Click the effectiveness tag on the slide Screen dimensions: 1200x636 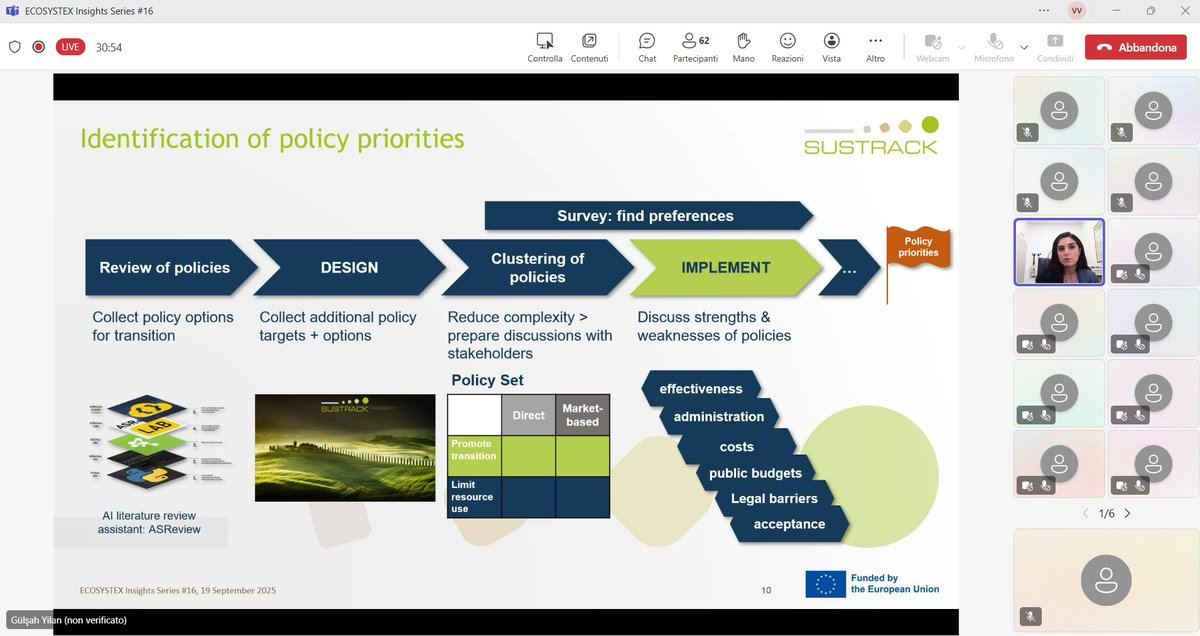pyautogui.click(x=701, y=389)
